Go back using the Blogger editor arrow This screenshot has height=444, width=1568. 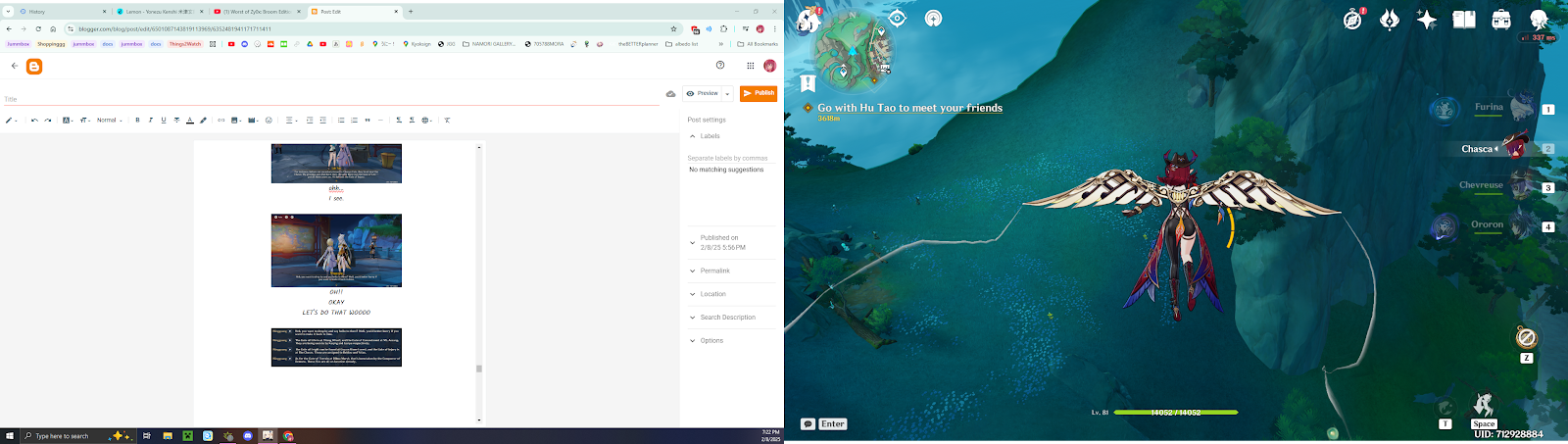(x=15, y=66)
